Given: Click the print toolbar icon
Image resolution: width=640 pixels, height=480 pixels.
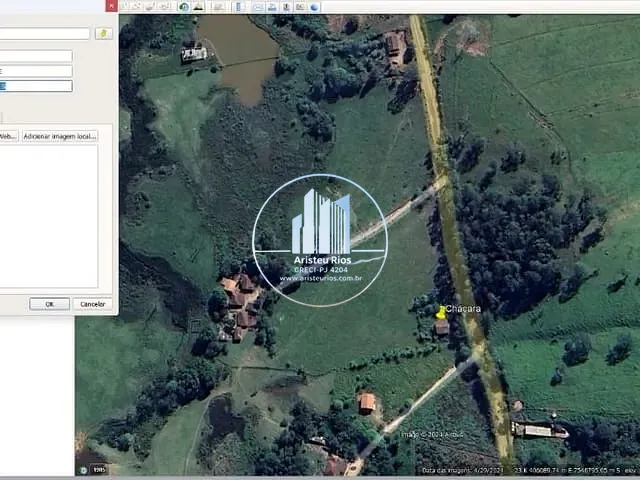Looking at the screenshot, I should coord(272,7).
